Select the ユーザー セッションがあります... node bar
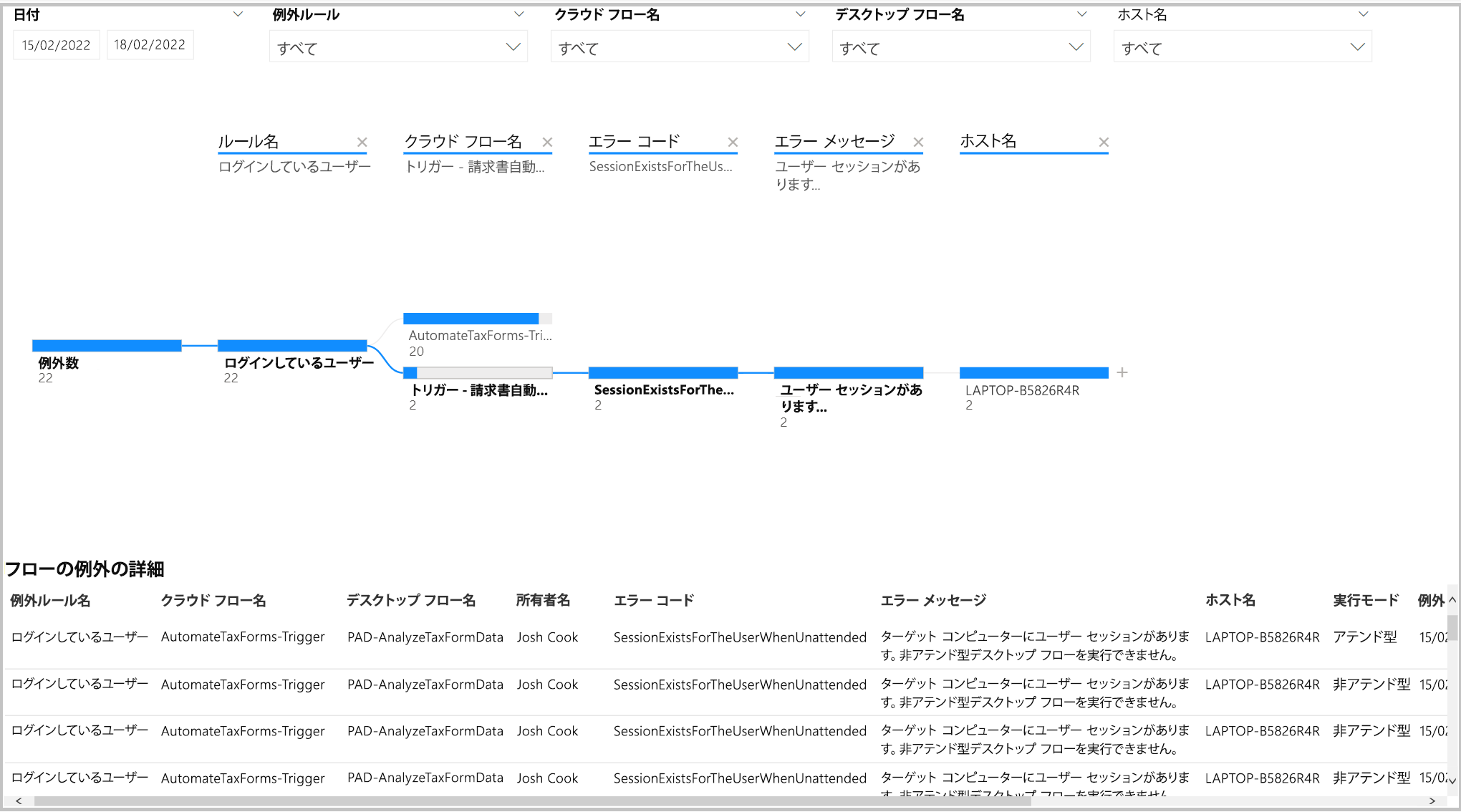This screenshot has height=812, width=1461. pos(849,372)
